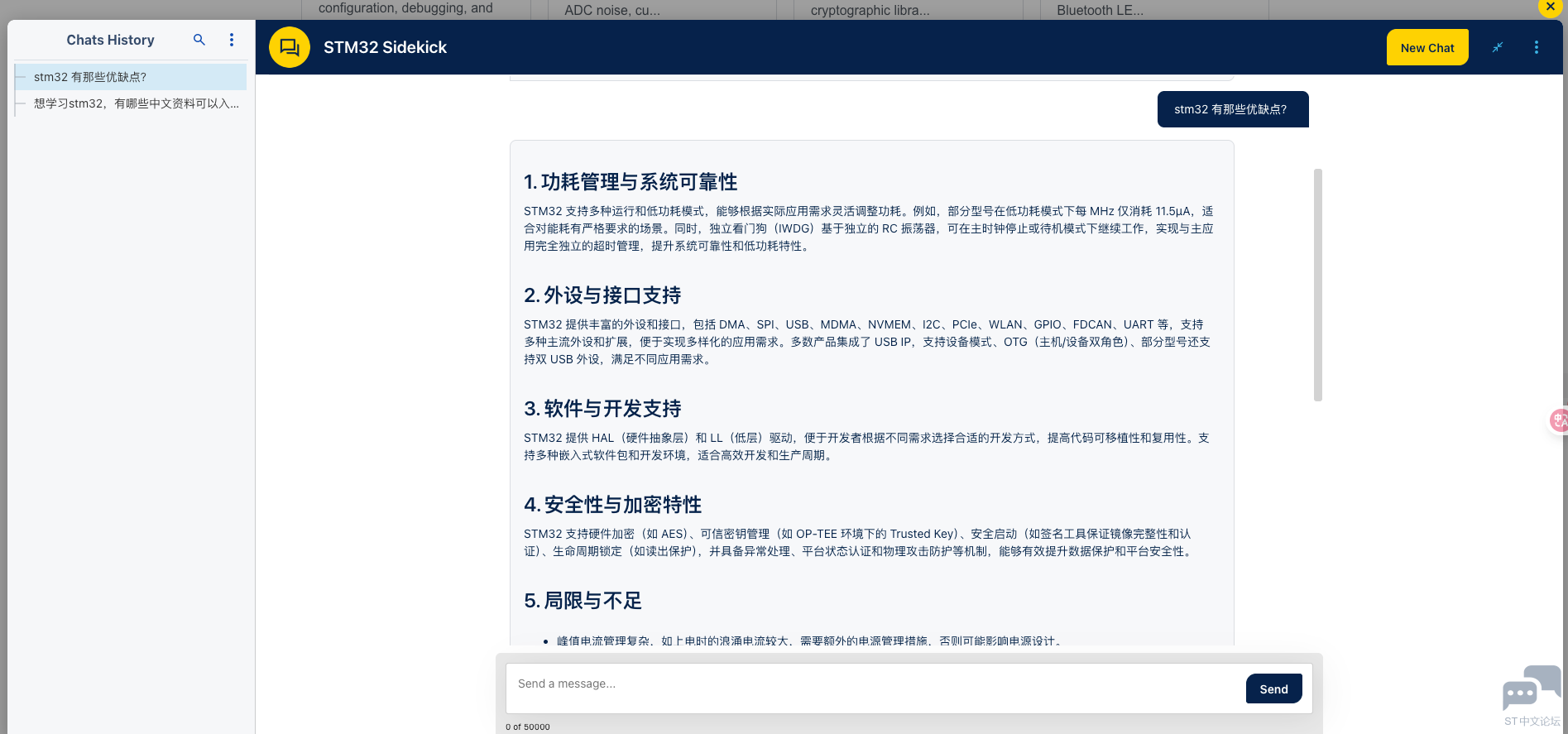Select background card 'configuration, debugging, and'
This screenshot has width=1568, height=734.
pos(416,9)
